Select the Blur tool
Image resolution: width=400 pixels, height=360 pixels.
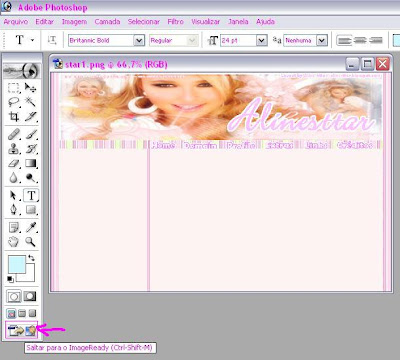(x=13, y=178)
